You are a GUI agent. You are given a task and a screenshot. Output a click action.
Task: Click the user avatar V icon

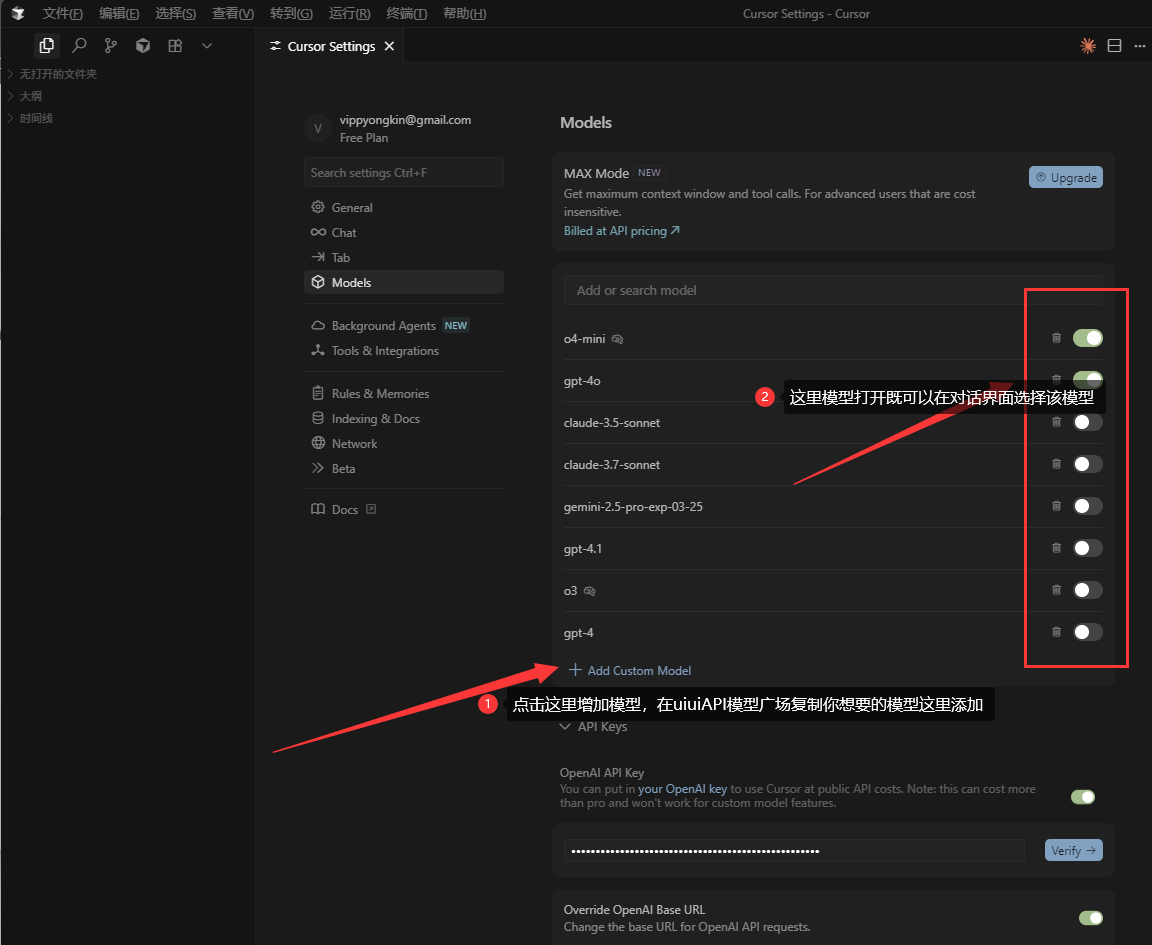pyautogui.click(x=317, y=128)
